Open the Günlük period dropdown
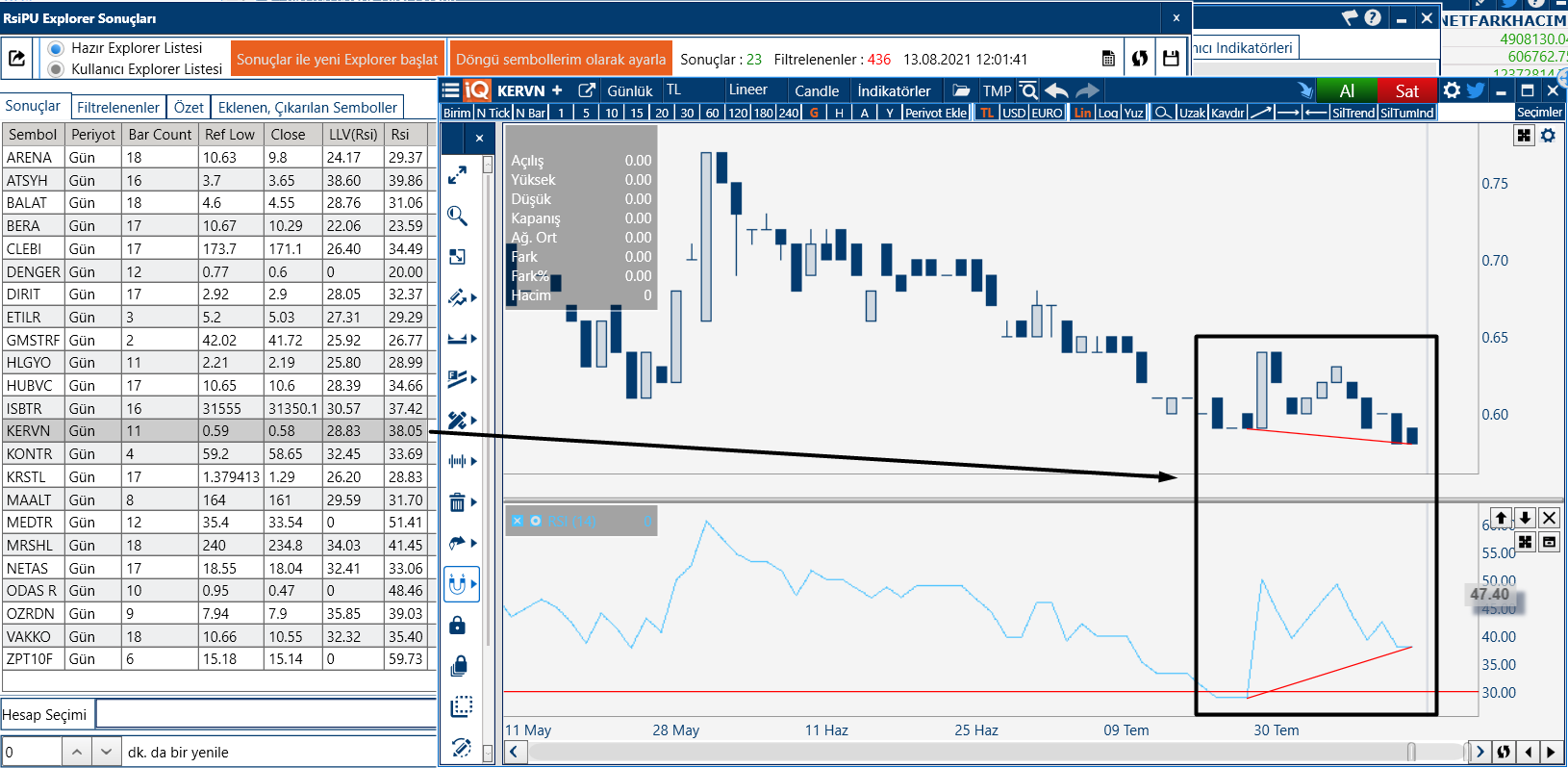The width and height of the screenshot is (1568, 768). pos(630,90)
